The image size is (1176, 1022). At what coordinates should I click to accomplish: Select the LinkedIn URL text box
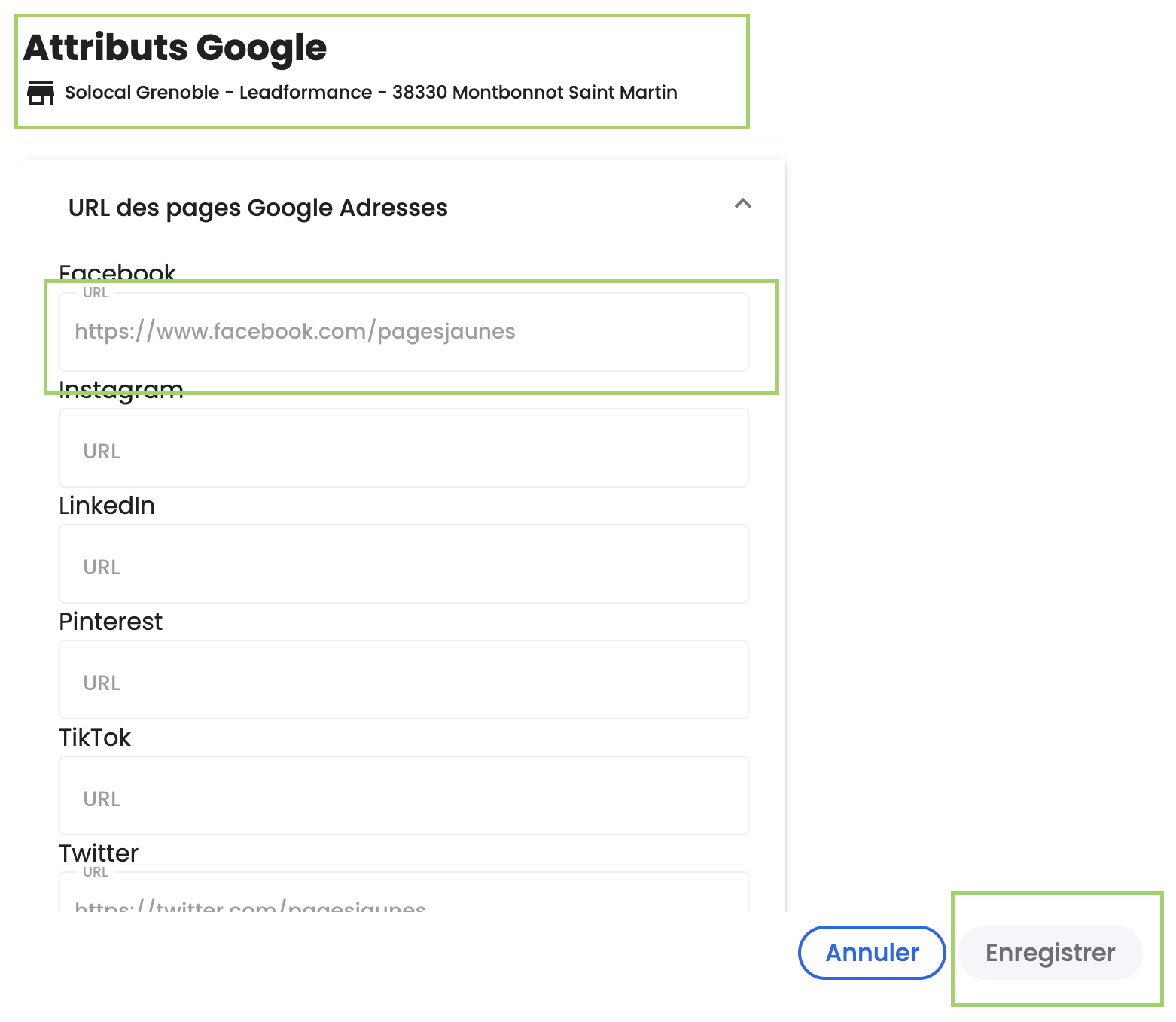pos(404,564)
